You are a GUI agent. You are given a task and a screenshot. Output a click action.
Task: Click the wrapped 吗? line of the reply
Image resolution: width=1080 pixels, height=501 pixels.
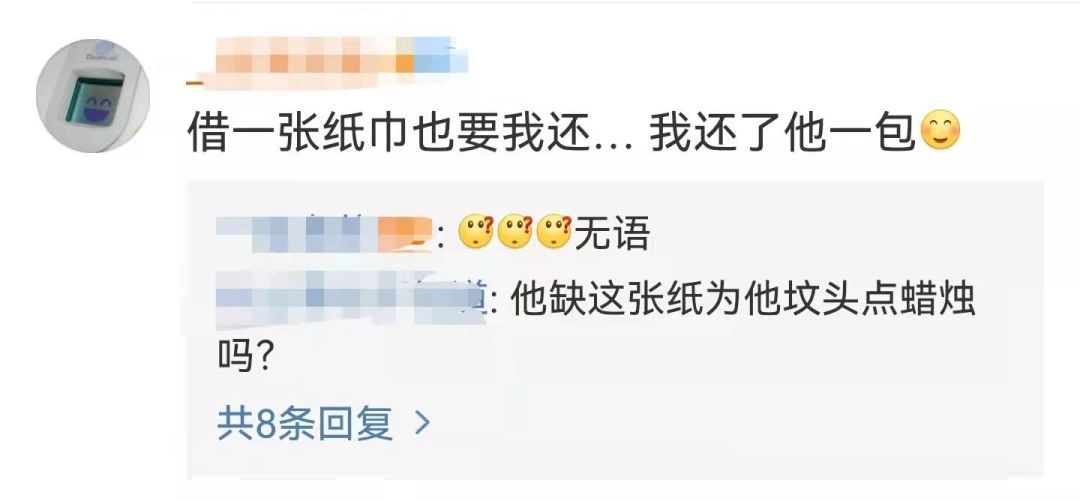(x=246, y=356)
